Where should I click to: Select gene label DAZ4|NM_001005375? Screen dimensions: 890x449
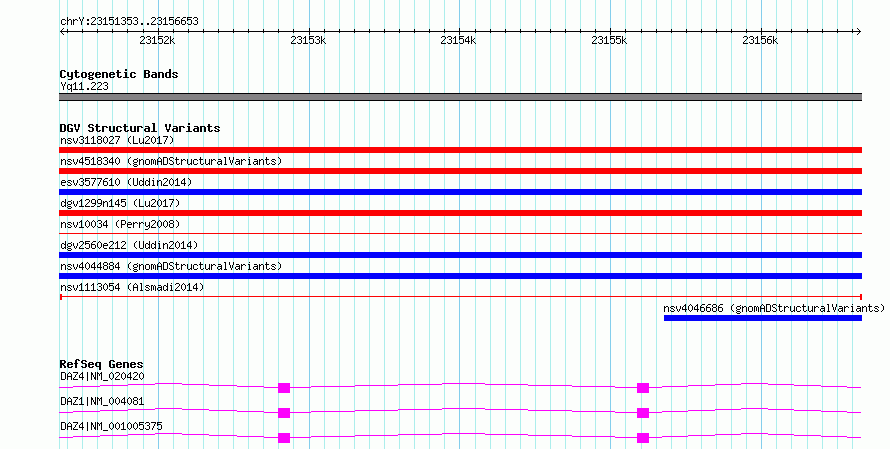point(111,426)
